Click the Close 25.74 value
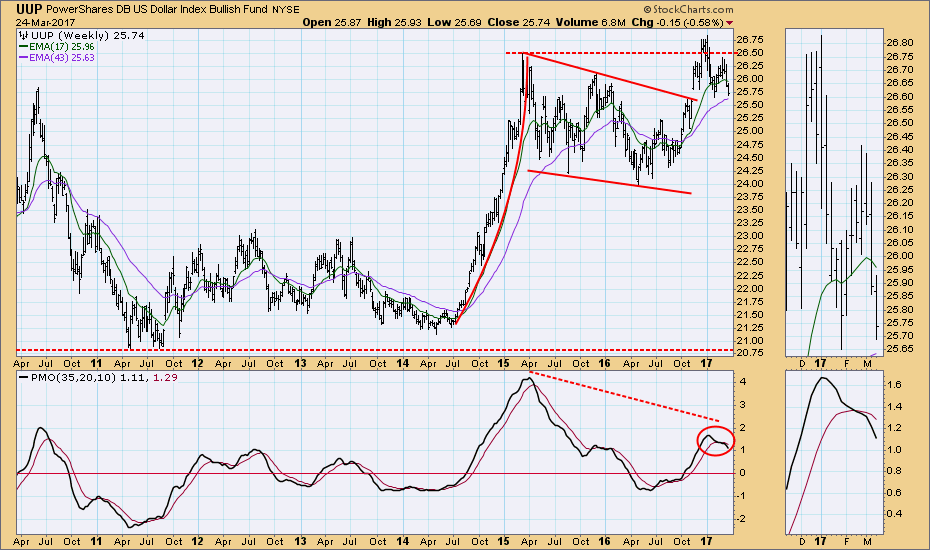Image resolution: width=930 pixels, height=550 pixels. pyautogui.click(x=518, y=22)
